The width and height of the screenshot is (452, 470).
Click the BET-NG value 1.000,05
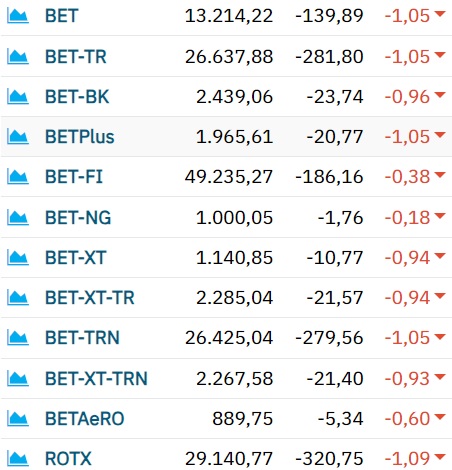click(x=234, y=218)
